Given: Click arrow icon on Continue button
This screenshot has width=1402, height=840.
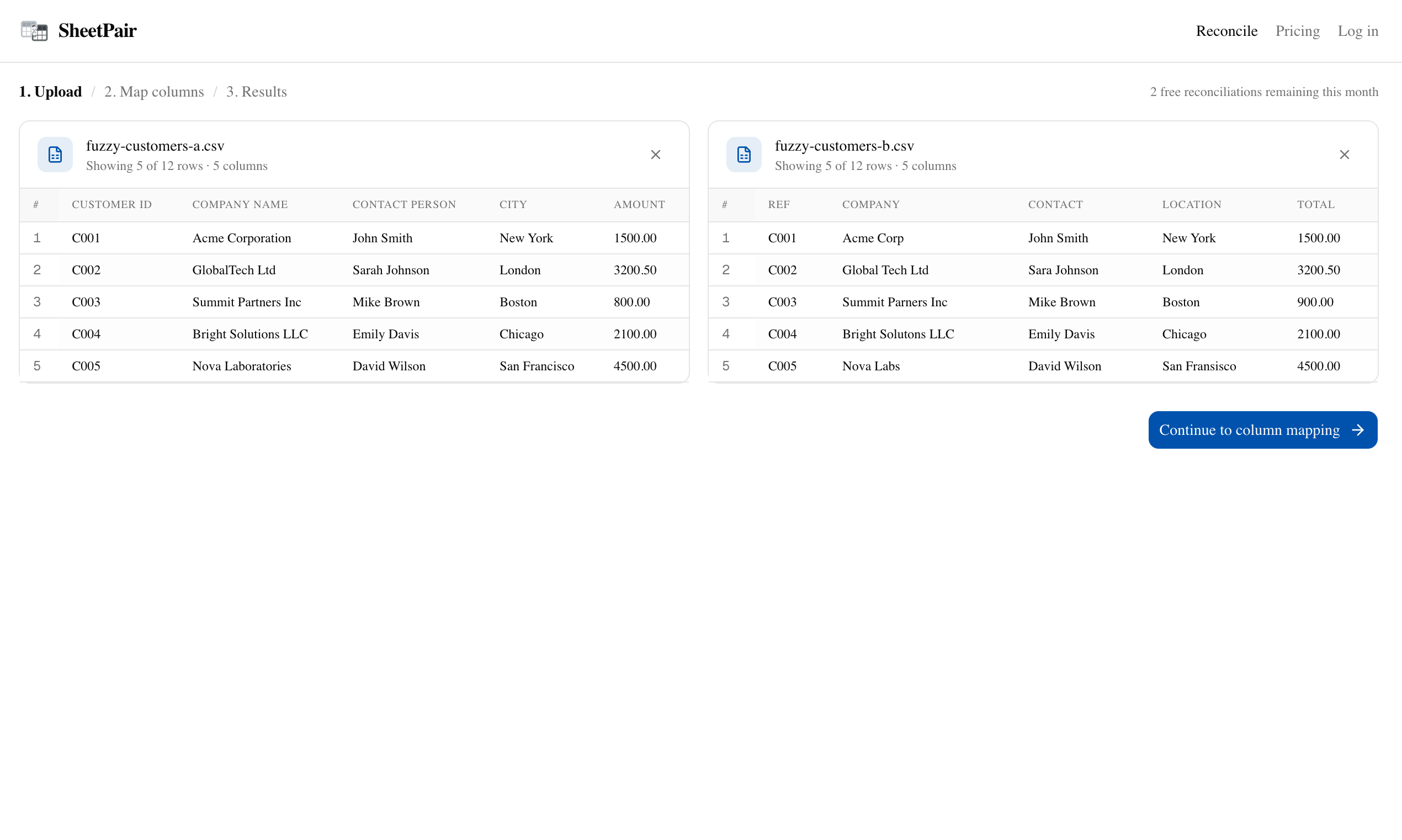Looking at the screenshot, I should [x=1357, y=430].
